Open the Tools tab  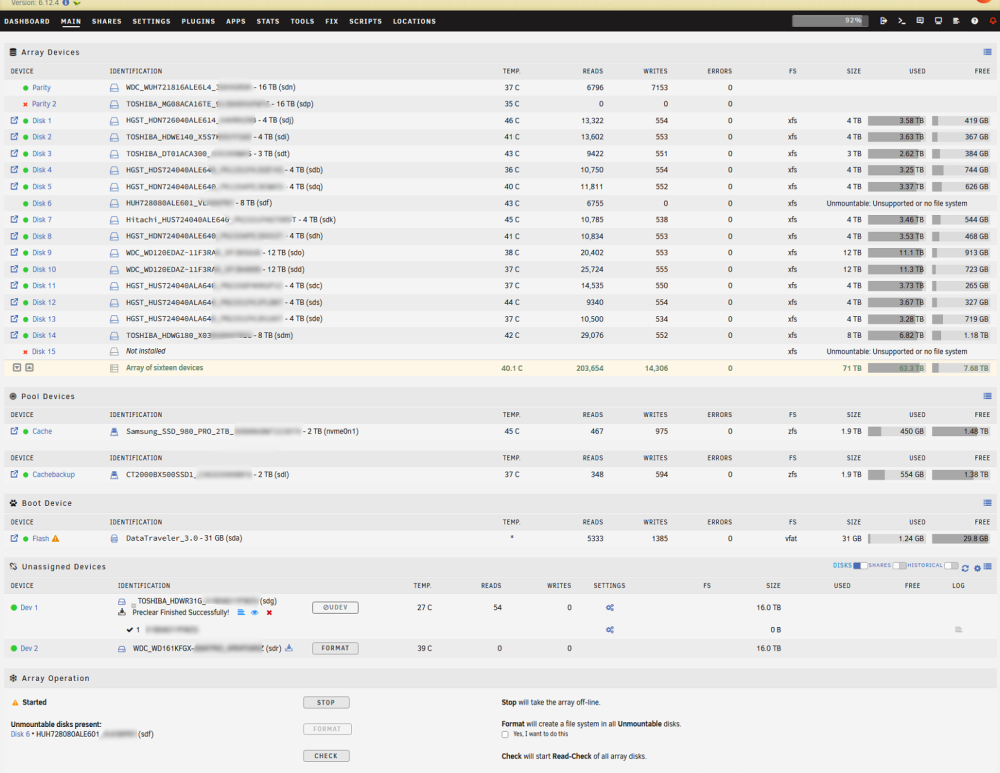point(302,21)
